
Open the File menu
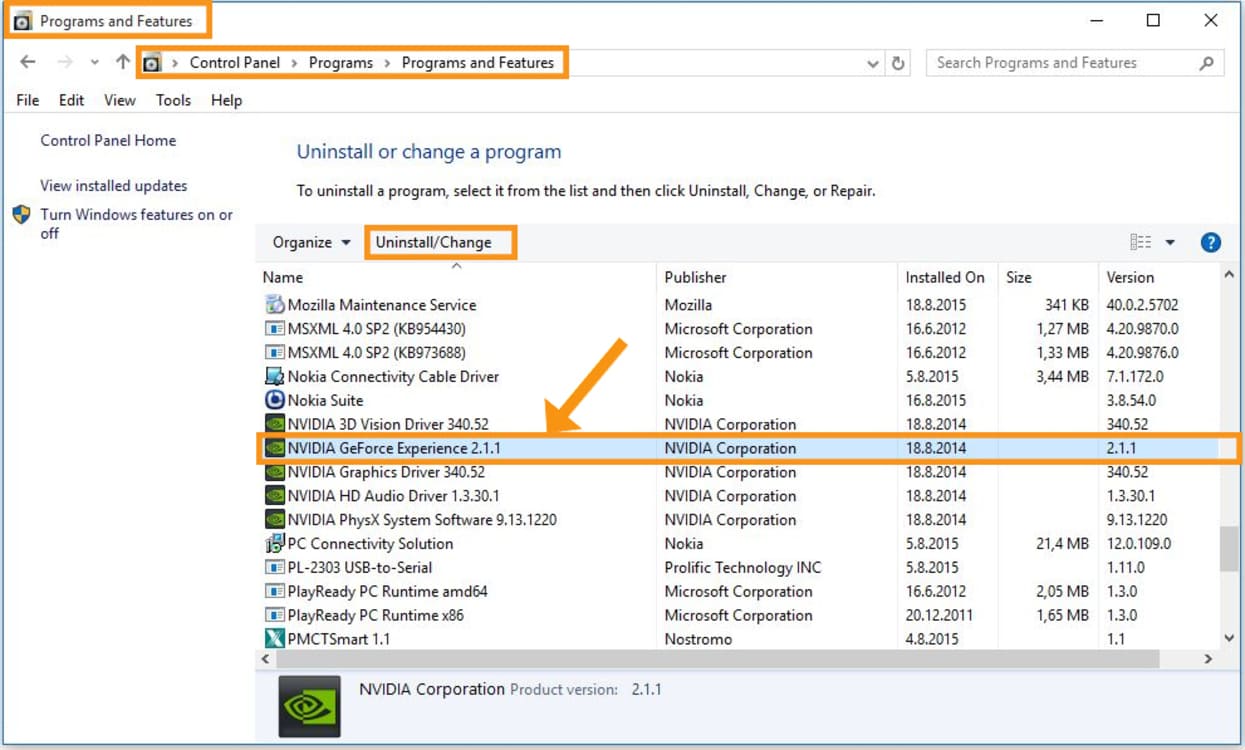coord(28,100)
